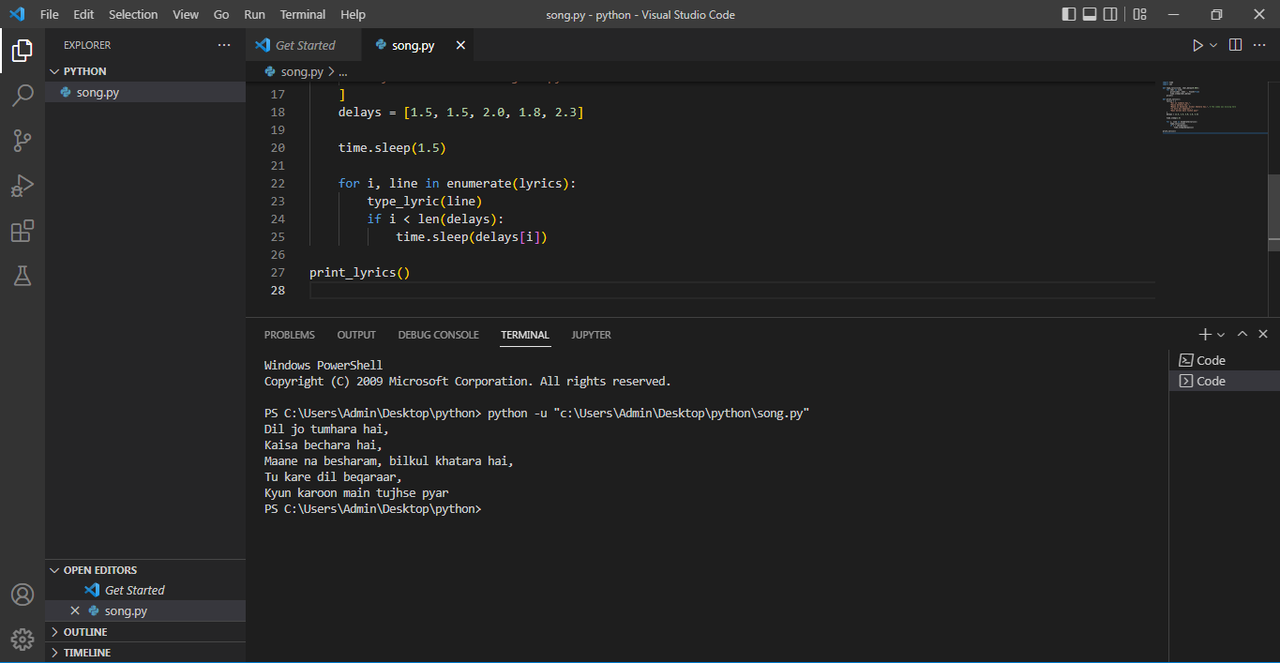The width and height of the screenshot is (1280, 663).
Task: Toggle the secondary side bar
Action: 1111,14
